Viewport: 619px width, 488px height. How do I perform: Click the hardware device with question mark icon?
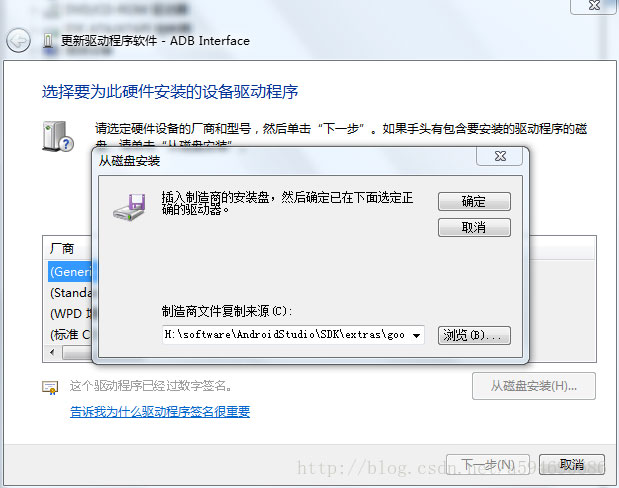click(58, 136)
